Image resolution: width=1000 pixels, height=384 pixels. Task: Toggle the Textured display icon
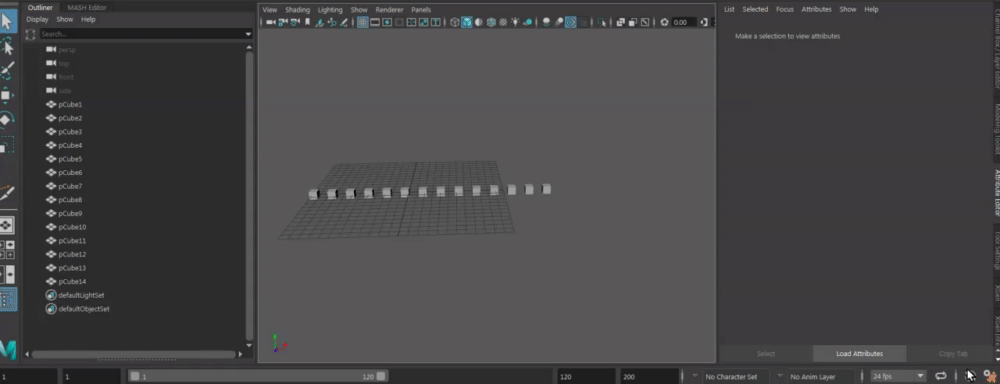503,22
